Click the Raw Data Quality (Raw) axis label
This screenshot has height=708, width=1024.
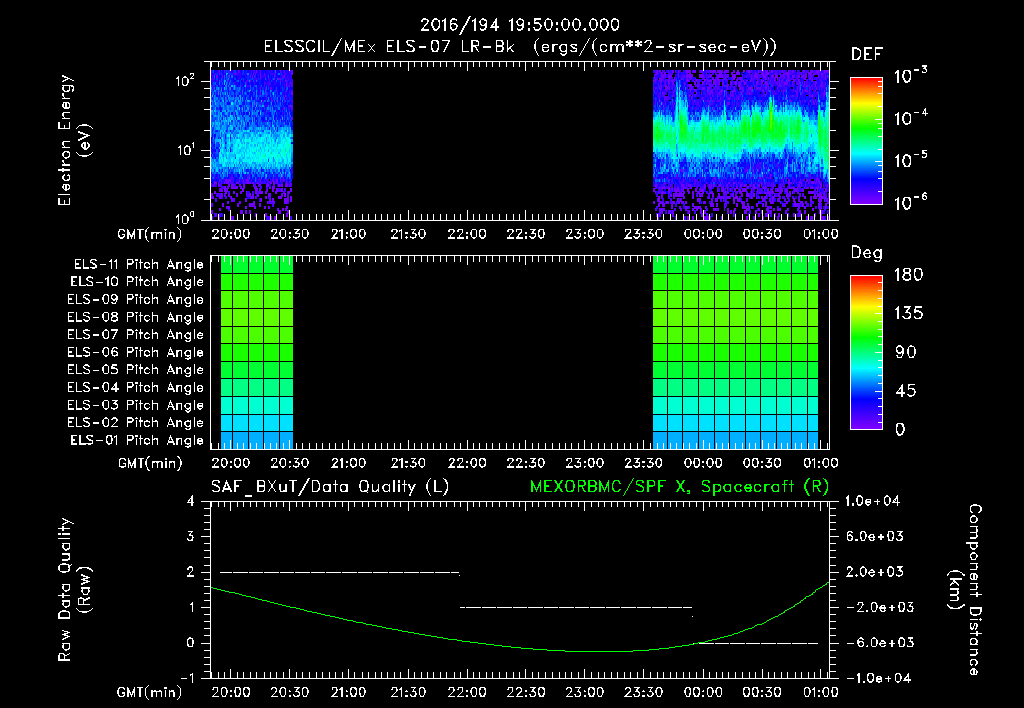click(x=74, y=590)
